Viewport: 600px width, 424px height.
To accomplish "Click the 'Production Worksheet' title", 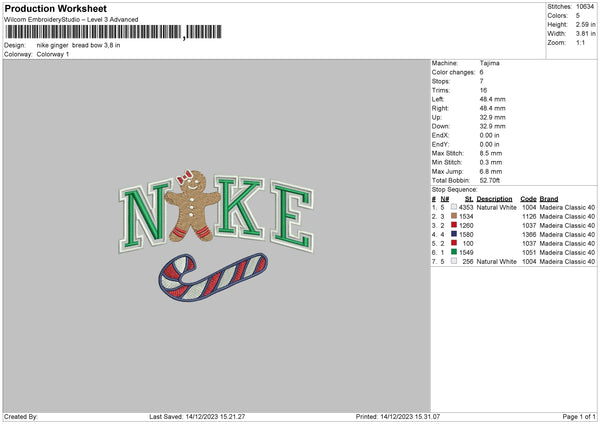I will point(56,8).
